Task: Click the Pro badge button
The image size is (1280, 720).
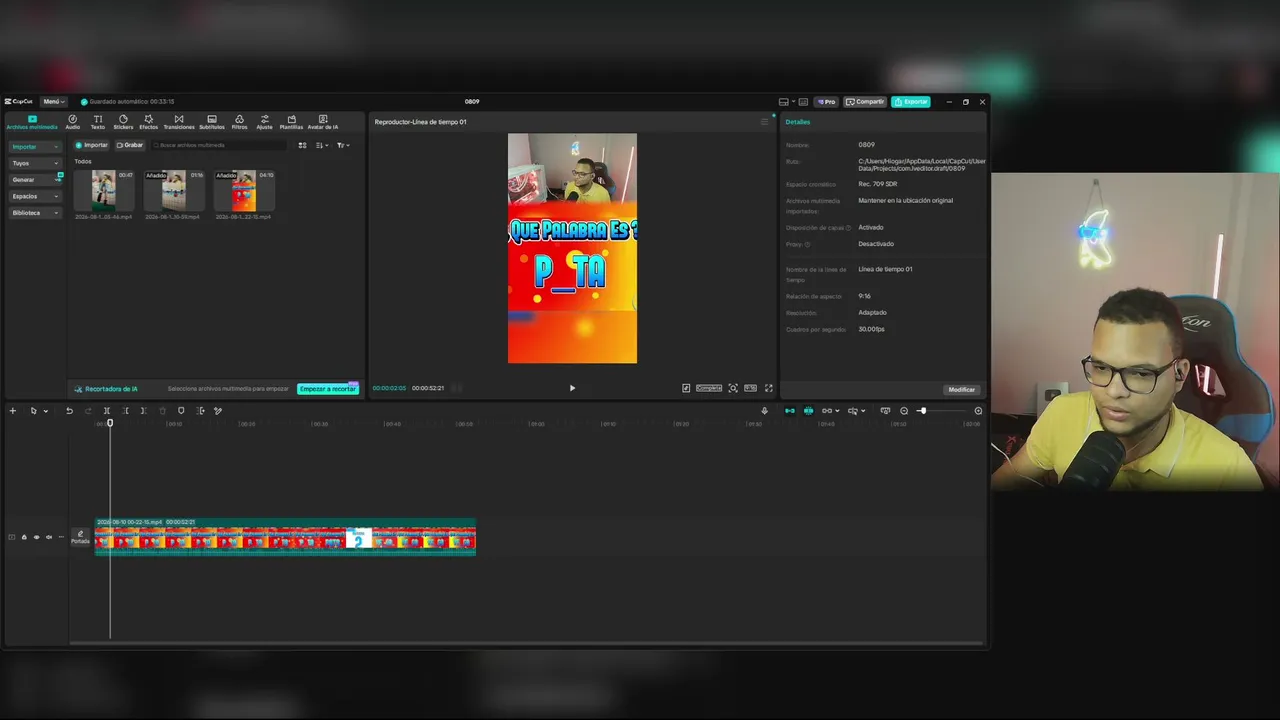Action: click(826, 101)
